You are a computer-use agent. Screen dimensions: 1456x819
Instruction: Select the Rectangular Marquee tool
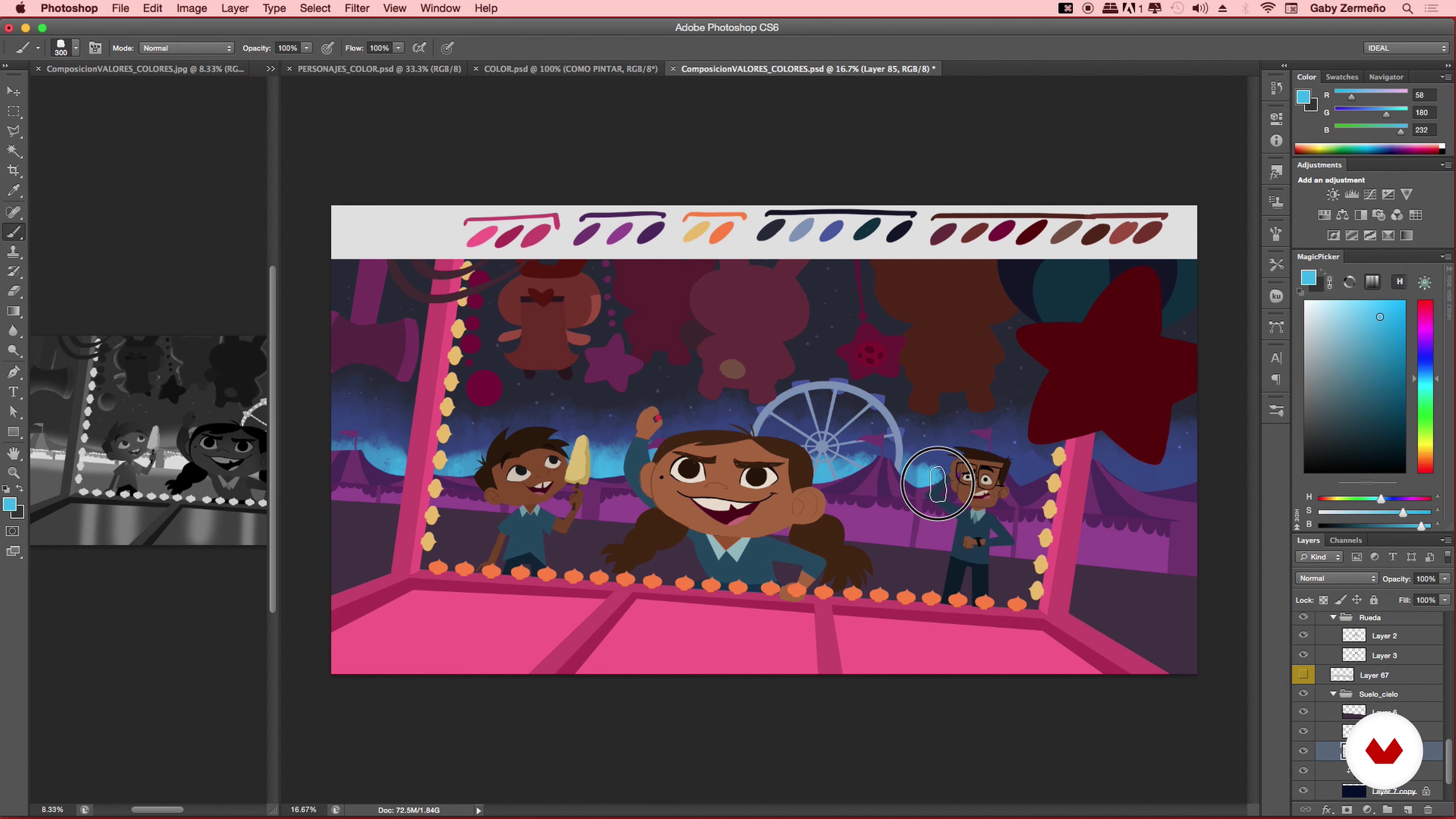click(x=14, y=111)
